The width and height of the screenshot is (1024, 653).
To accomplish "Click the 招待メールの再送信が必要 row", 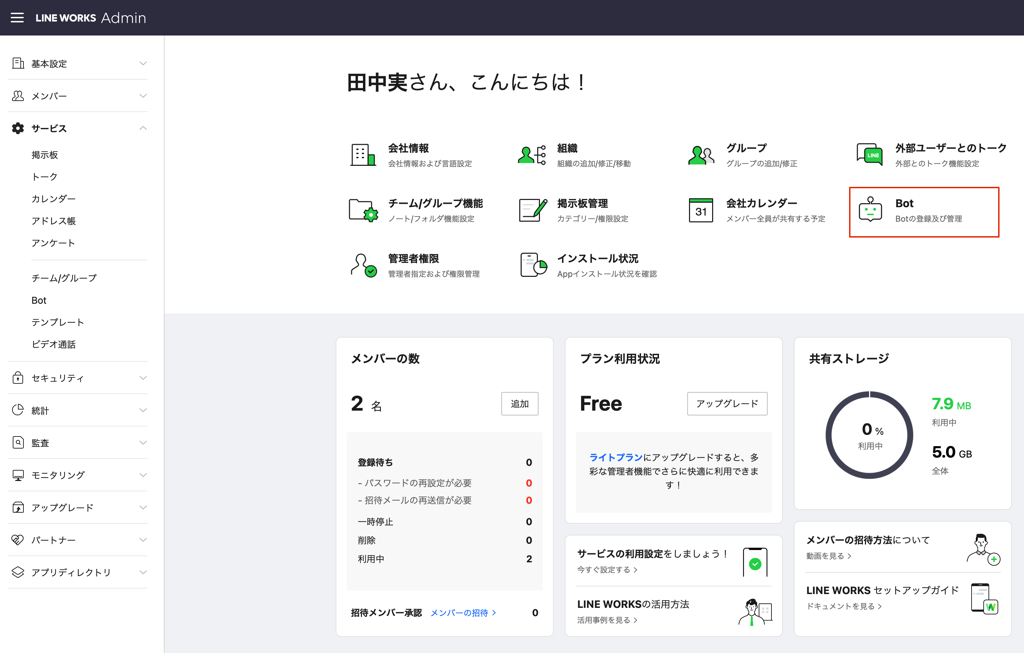I will coord(445,500).
